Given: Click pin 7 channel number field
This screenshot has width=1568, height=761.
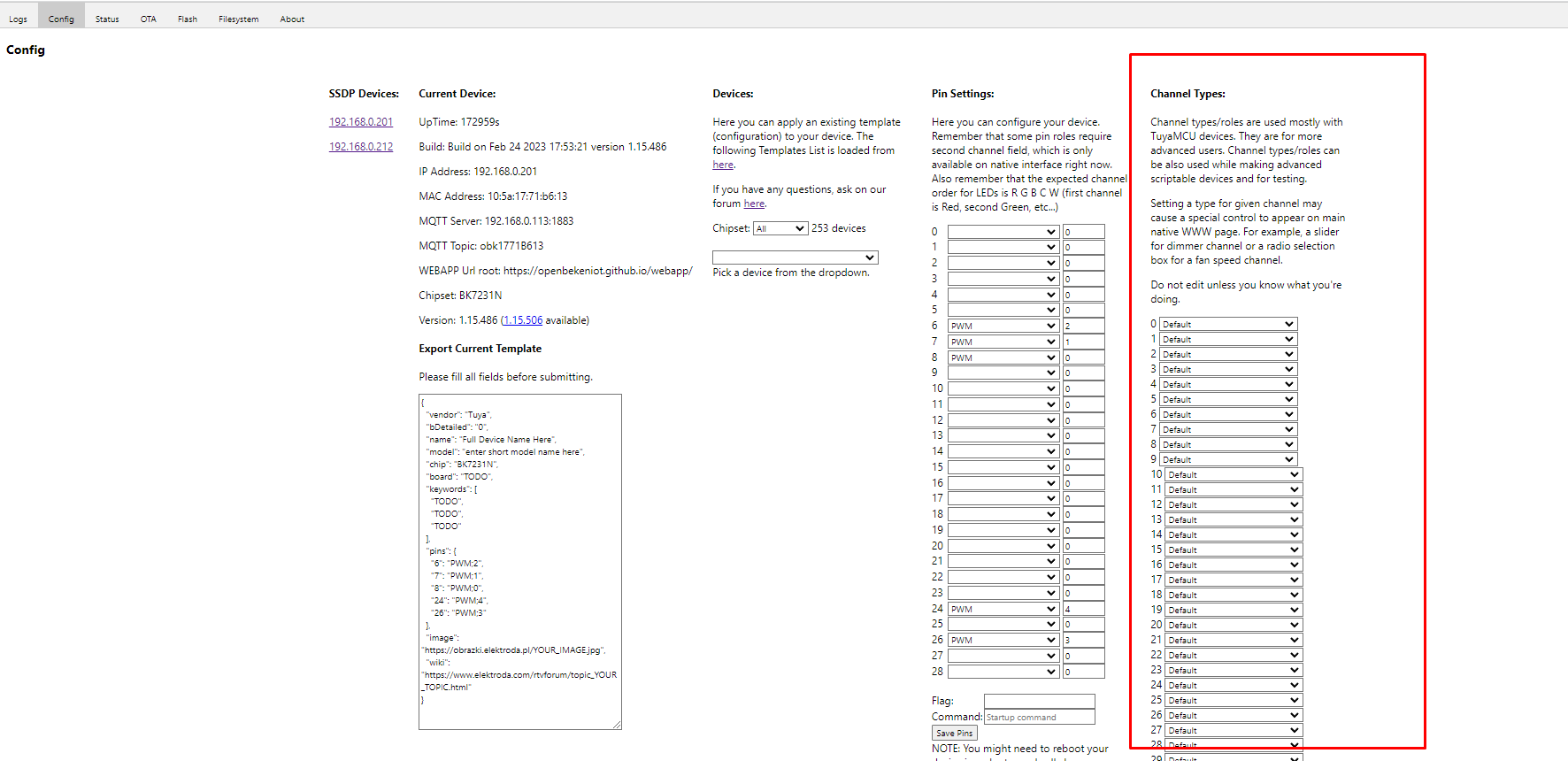Looking at the screenshot, I should pos(1084,342).
